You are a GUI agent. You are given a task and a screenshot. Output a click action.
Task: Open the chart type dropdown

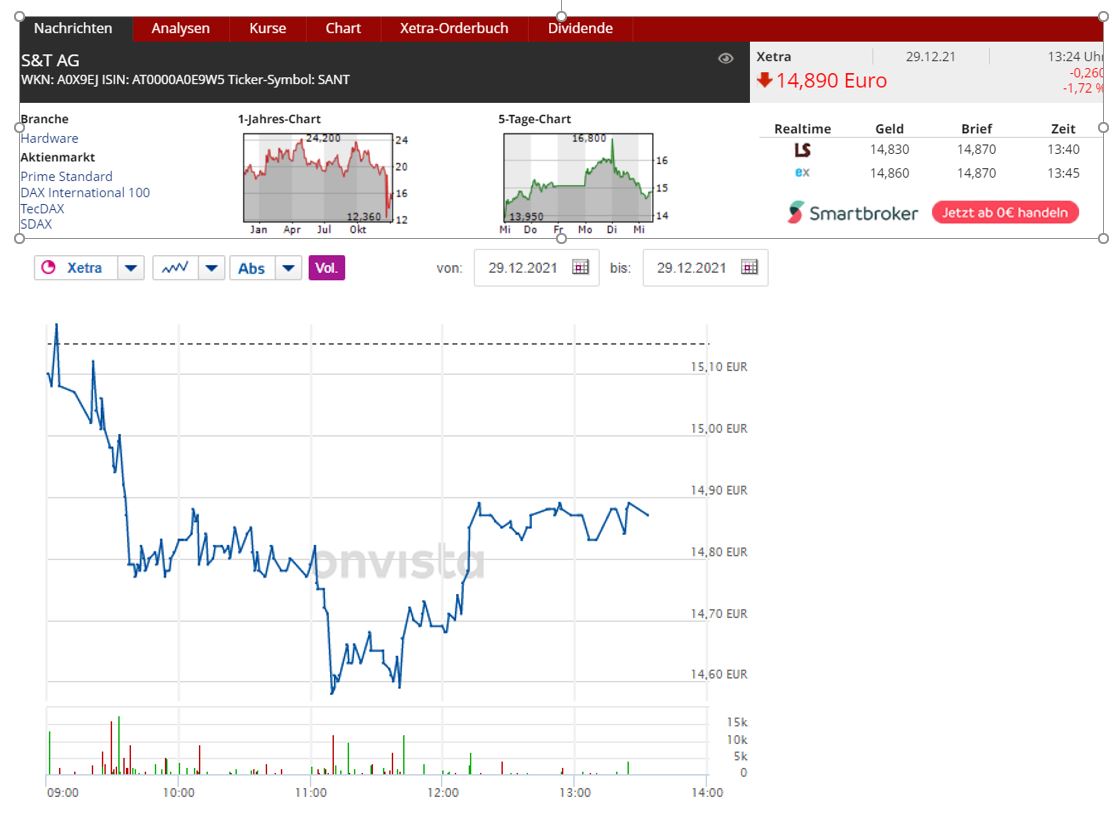(x=211, y=267)
